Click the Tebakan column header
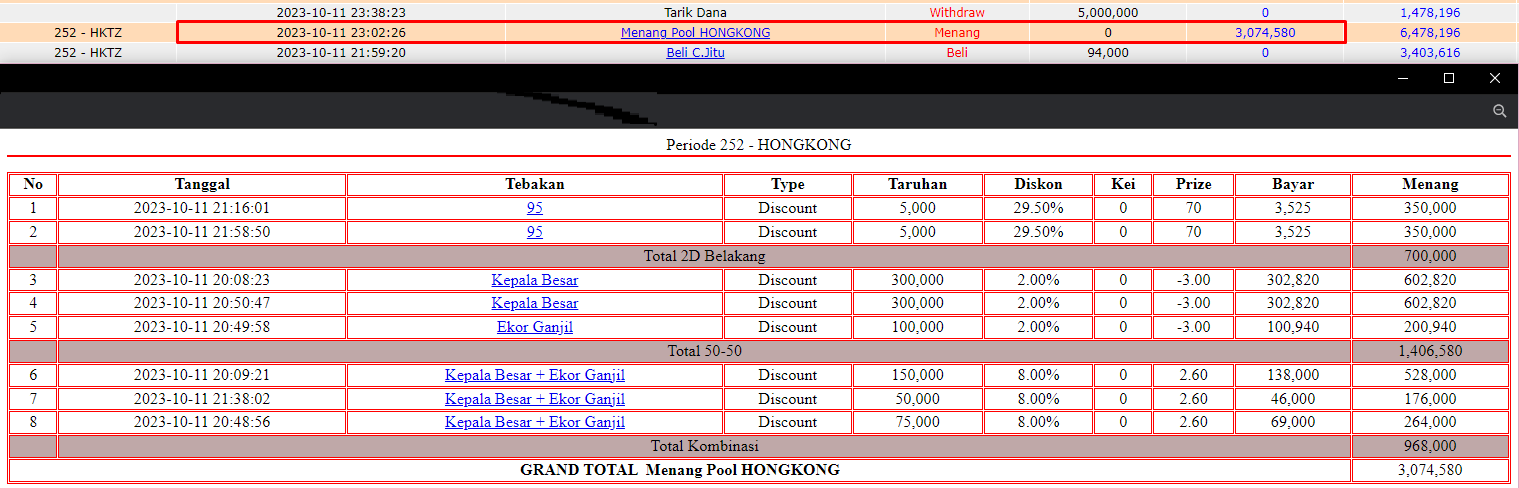1519x488 pixels. pyautogui.click(x=535, y=184)
